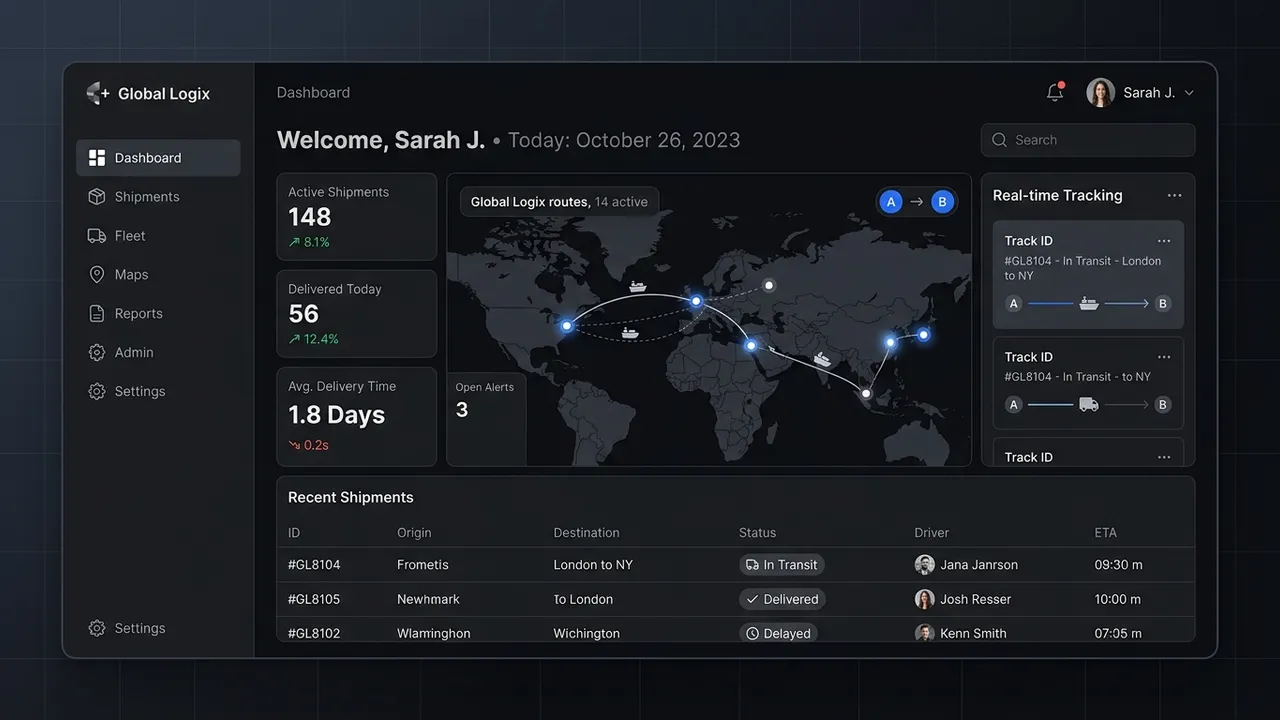Click shipment ID #GL8105 in table
The height and width of the screenshot is (720, 1280).
click(x=314, y=600)
